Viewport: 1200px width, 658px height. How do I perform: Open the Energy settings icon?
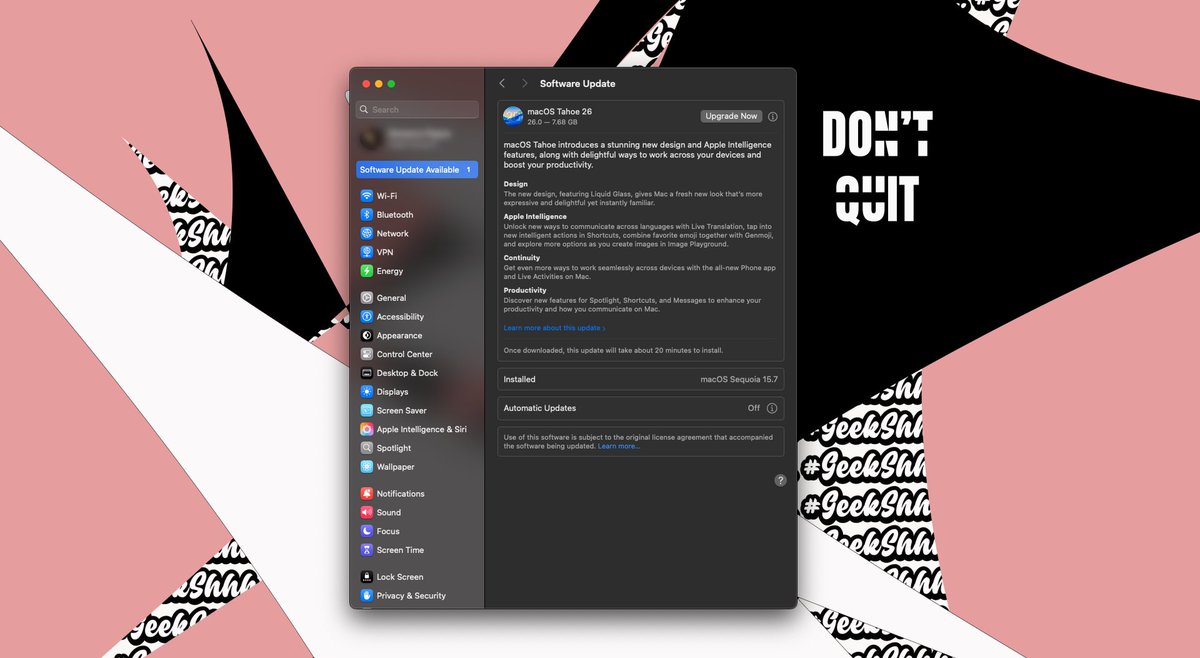[367, 271]
